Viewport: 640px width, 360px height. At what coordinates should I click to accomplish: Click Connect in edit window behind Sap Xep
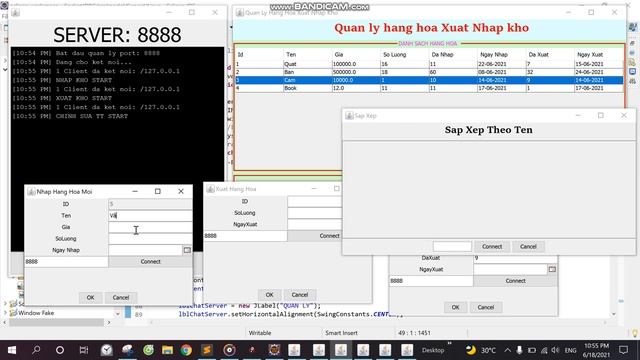point(515,281)
